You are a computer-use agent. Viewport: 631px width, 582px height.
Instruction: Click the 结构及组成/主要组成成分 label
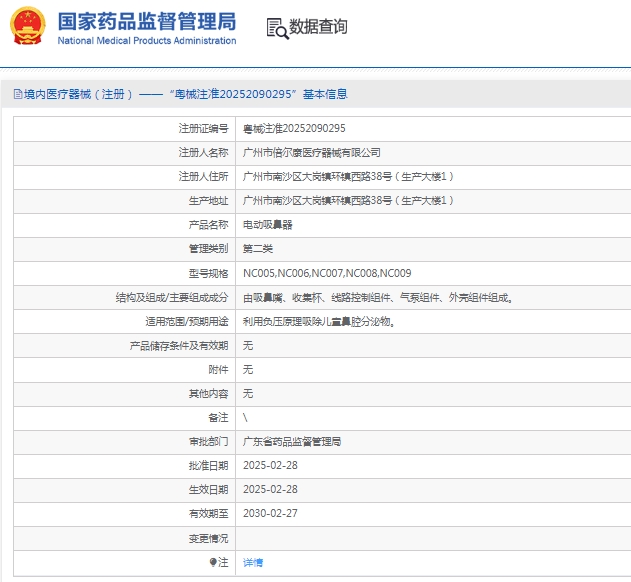tap(172, 297)
